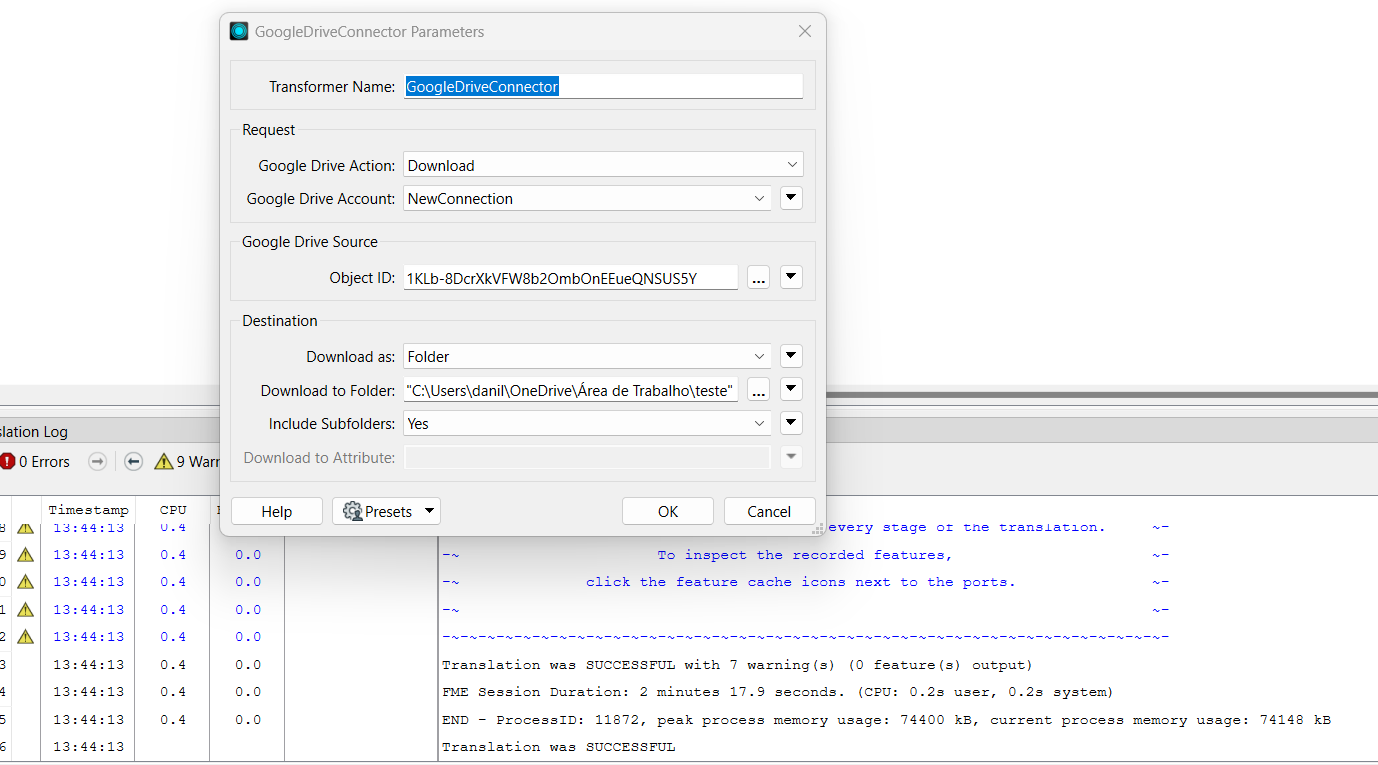The height and width of the screenshot is (765, 1378).
Task: Click warning icon on 'click the feature cache icons' row
Action: (x=25, y=582)
